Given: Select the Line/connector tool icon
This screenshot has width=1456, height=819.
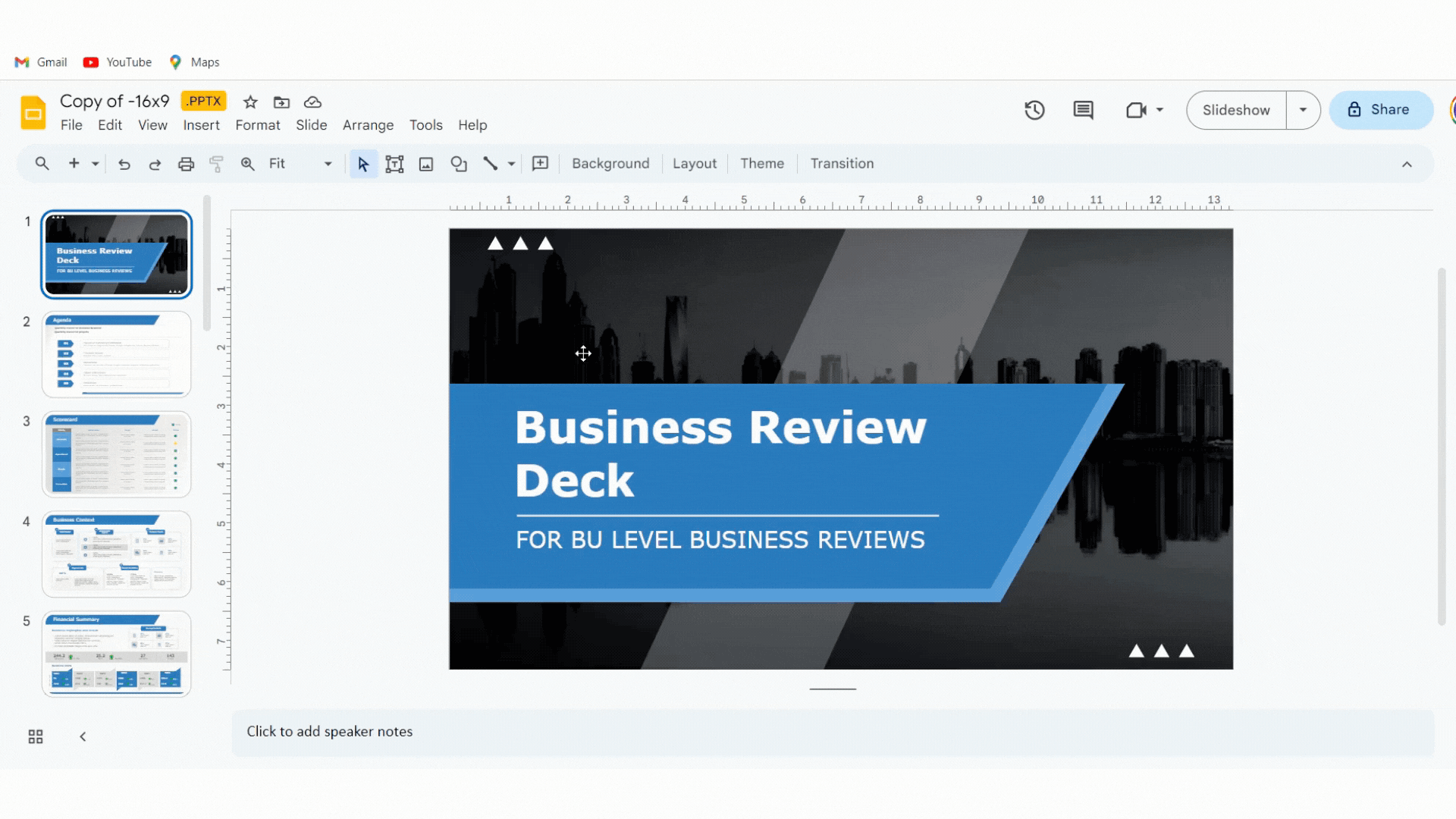Looking at the screenshot, I should click(491, 163).
